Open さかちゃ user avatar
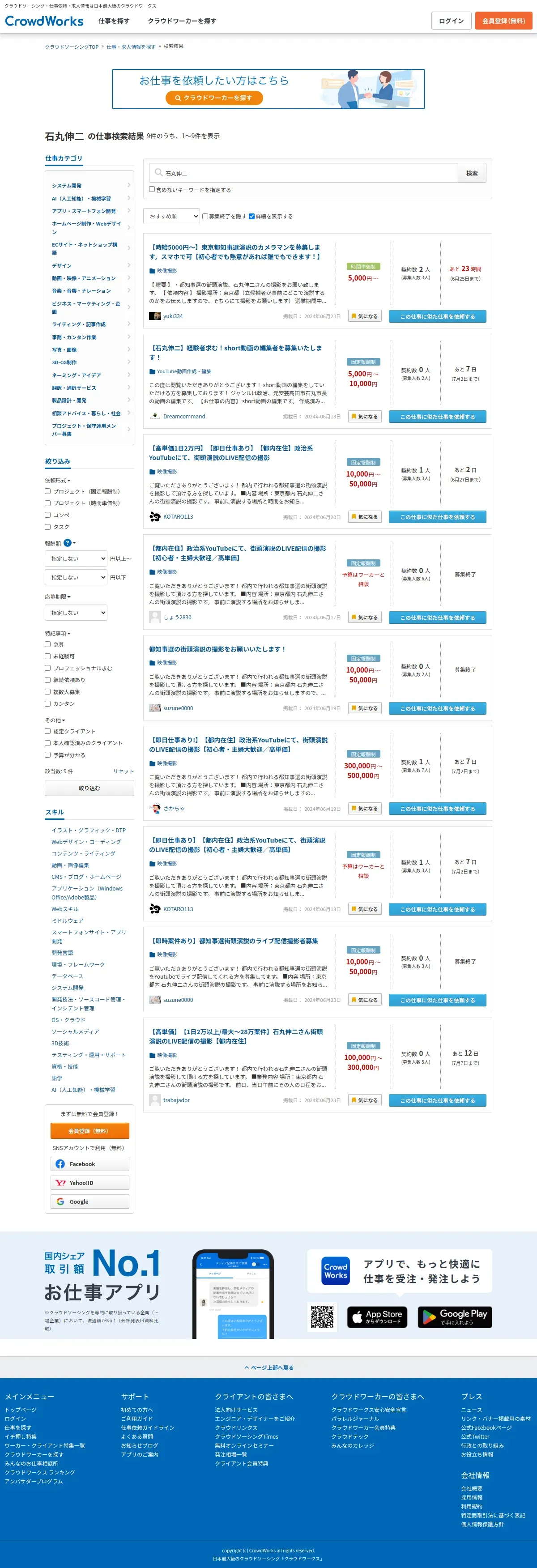Image resolution: width=537 pixels, height=1568 pixels. [155, 808]
